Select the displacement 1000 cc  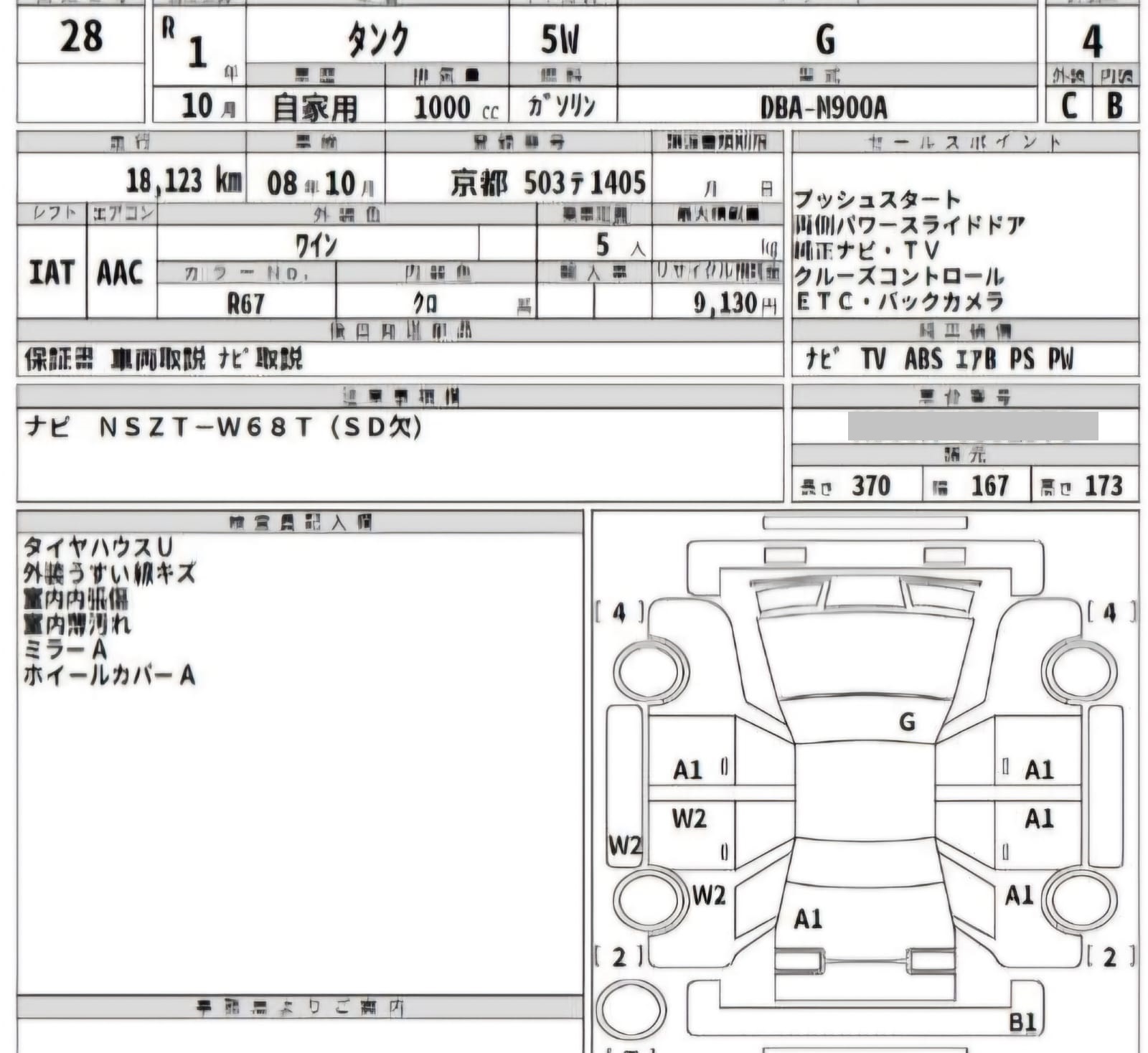pyautogui.click(x=456, y=108)
